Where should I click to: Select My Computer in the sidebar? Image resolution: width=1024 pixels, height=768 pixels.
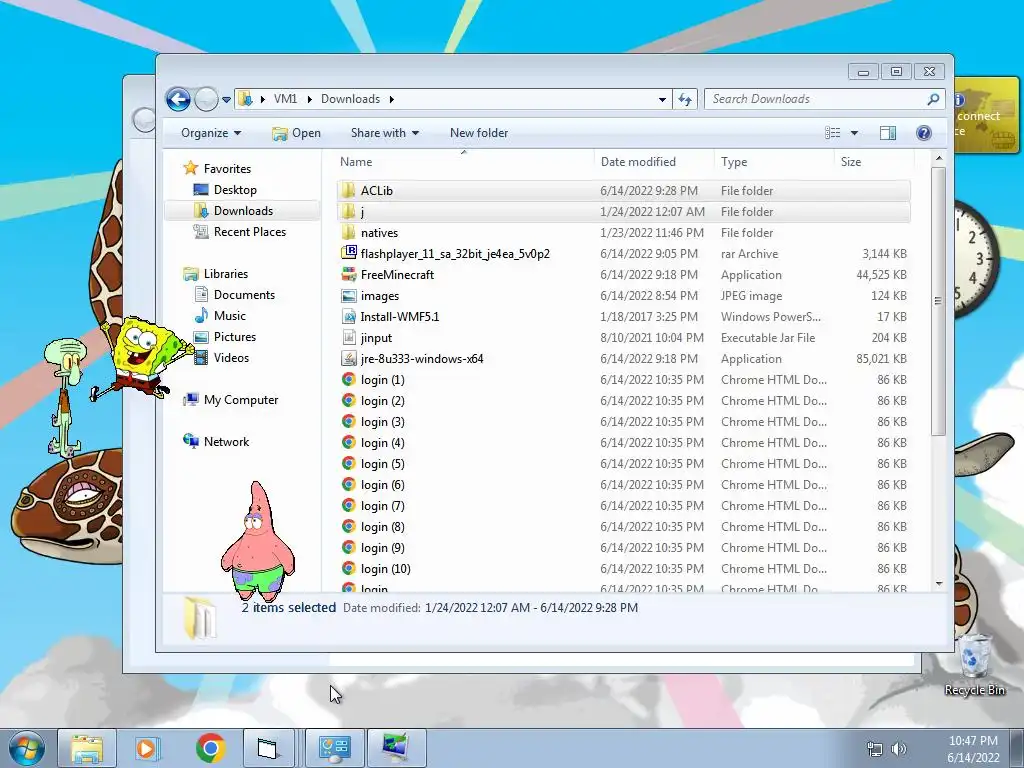[240, 400]
